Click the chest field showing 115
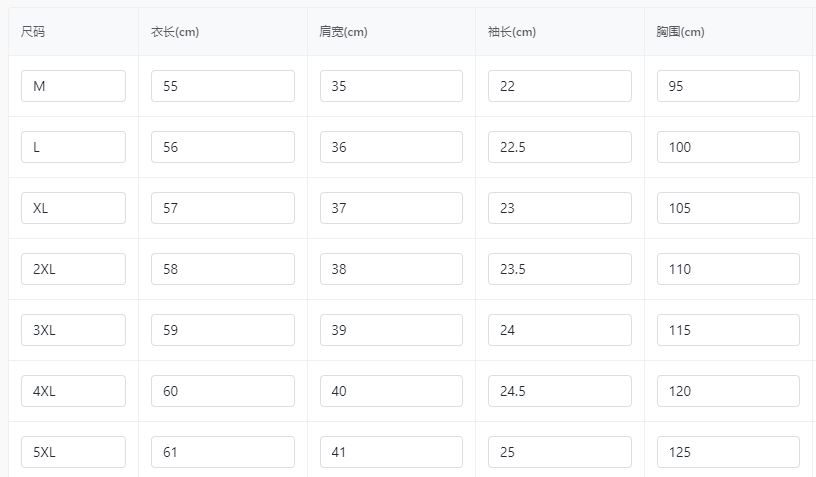816x477 pixels. [729, 330]
